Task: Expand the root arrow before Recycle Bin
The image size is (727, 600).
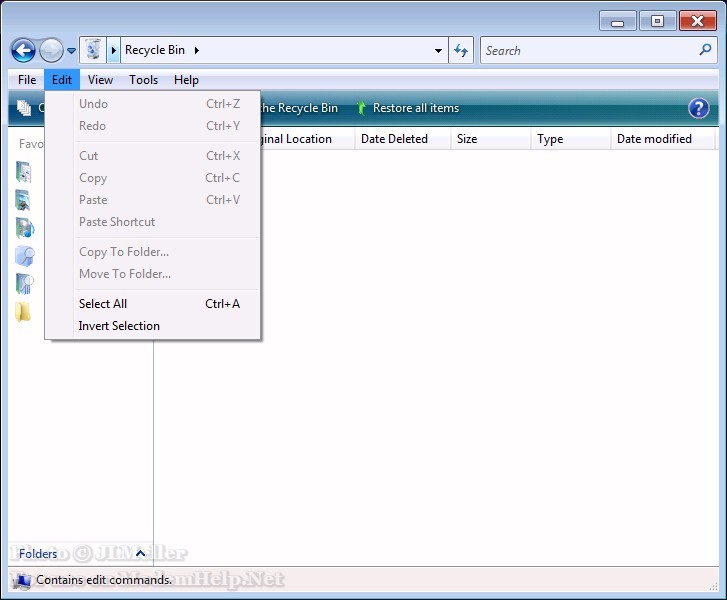Action: coord(114,50)
